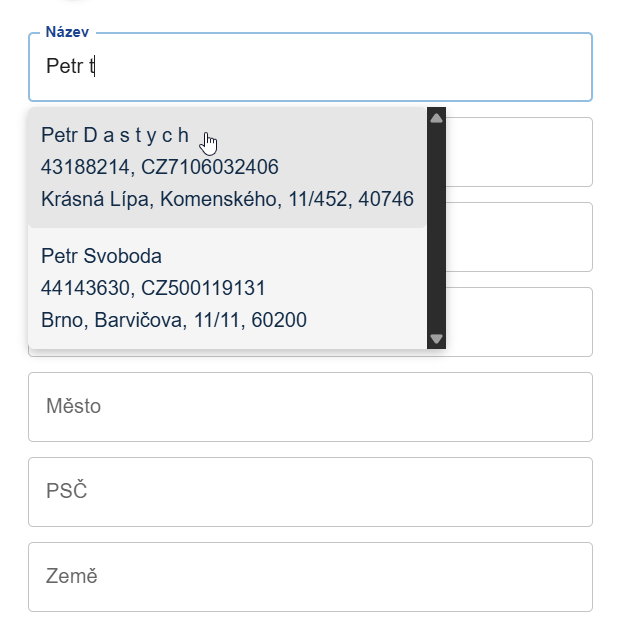The image size is (623, 639).
Task: Pick the entry with address Brno, Barvičova
Action: (174, 321)
